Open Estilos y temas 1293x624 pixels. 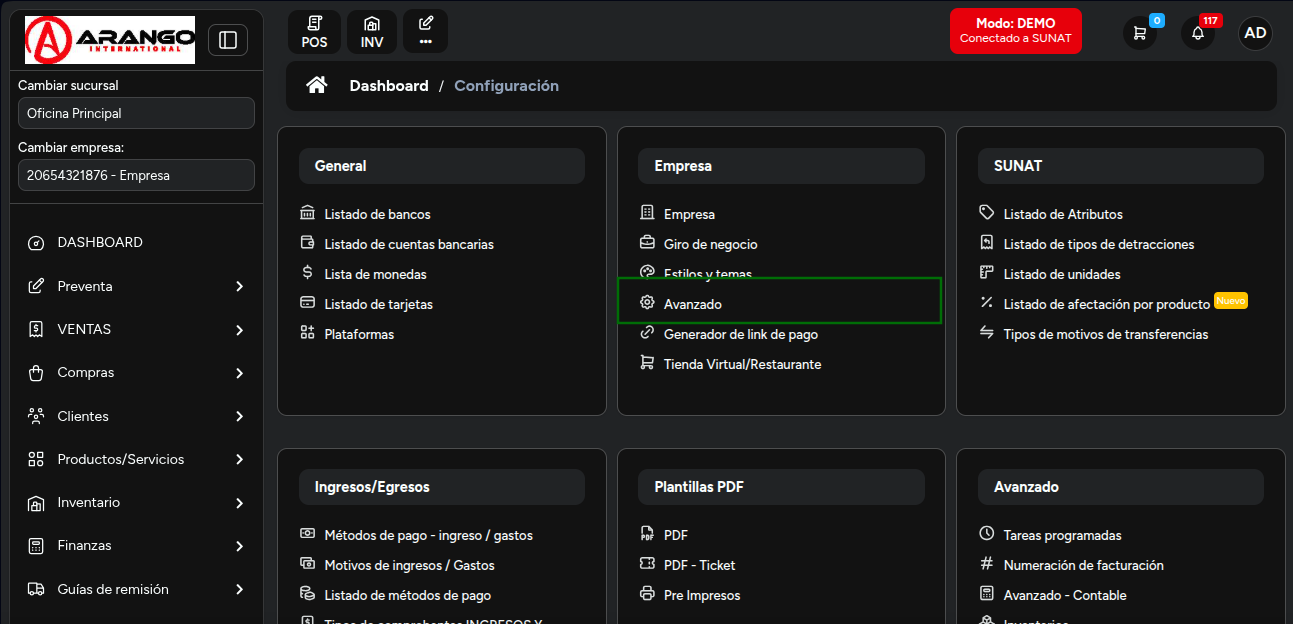click(x=708, y=274)
